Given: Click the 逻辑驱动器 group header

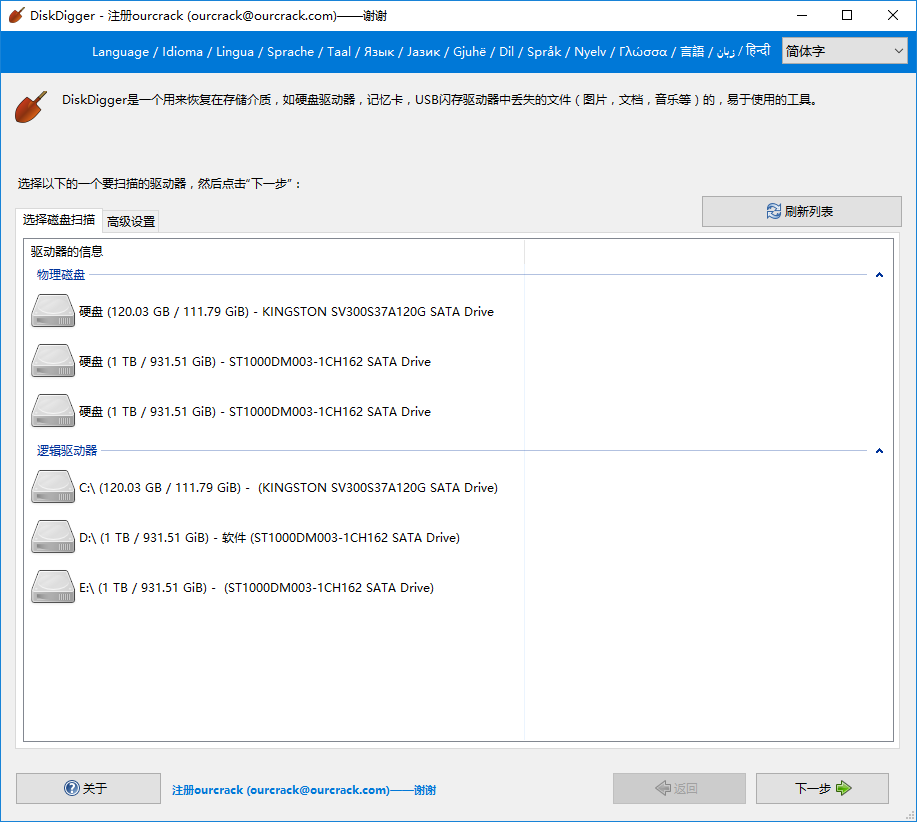Looking at the screenshot, I should pyautogui.click(x=67, y=451).
